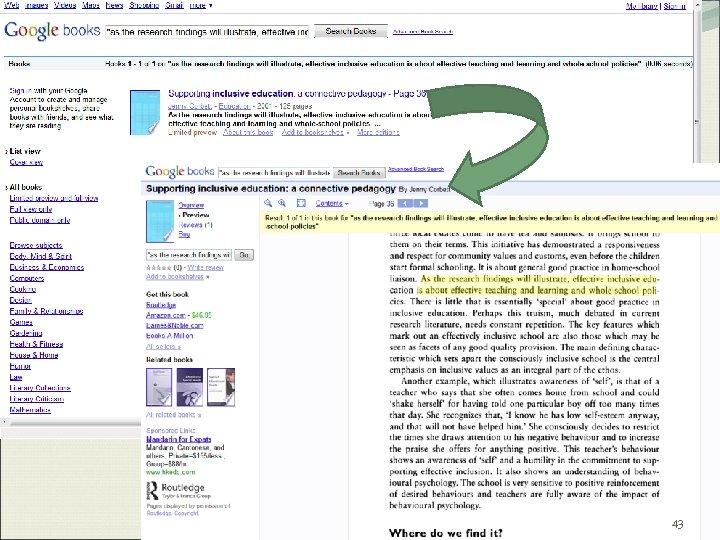The height and width of the screenshot is (540, 720).
Task: Open Advanced Book Search link at top
Action: 423,32
